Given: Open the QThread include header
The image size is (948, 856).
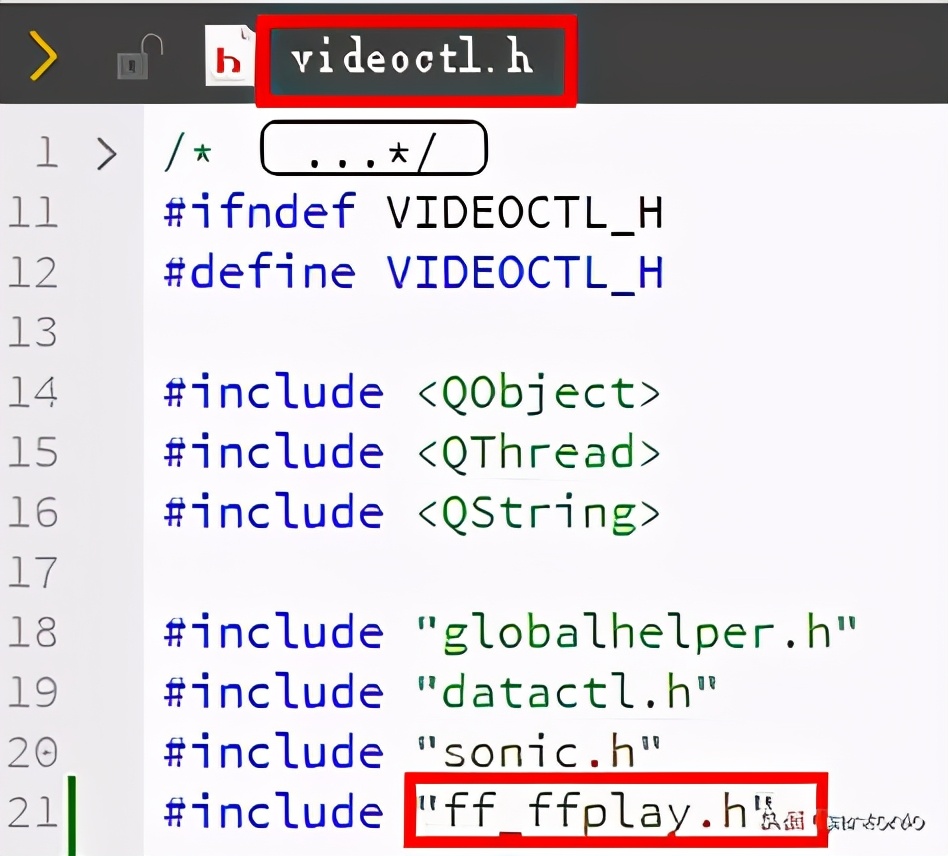Looking at the screenshot, I should [539, 452].
